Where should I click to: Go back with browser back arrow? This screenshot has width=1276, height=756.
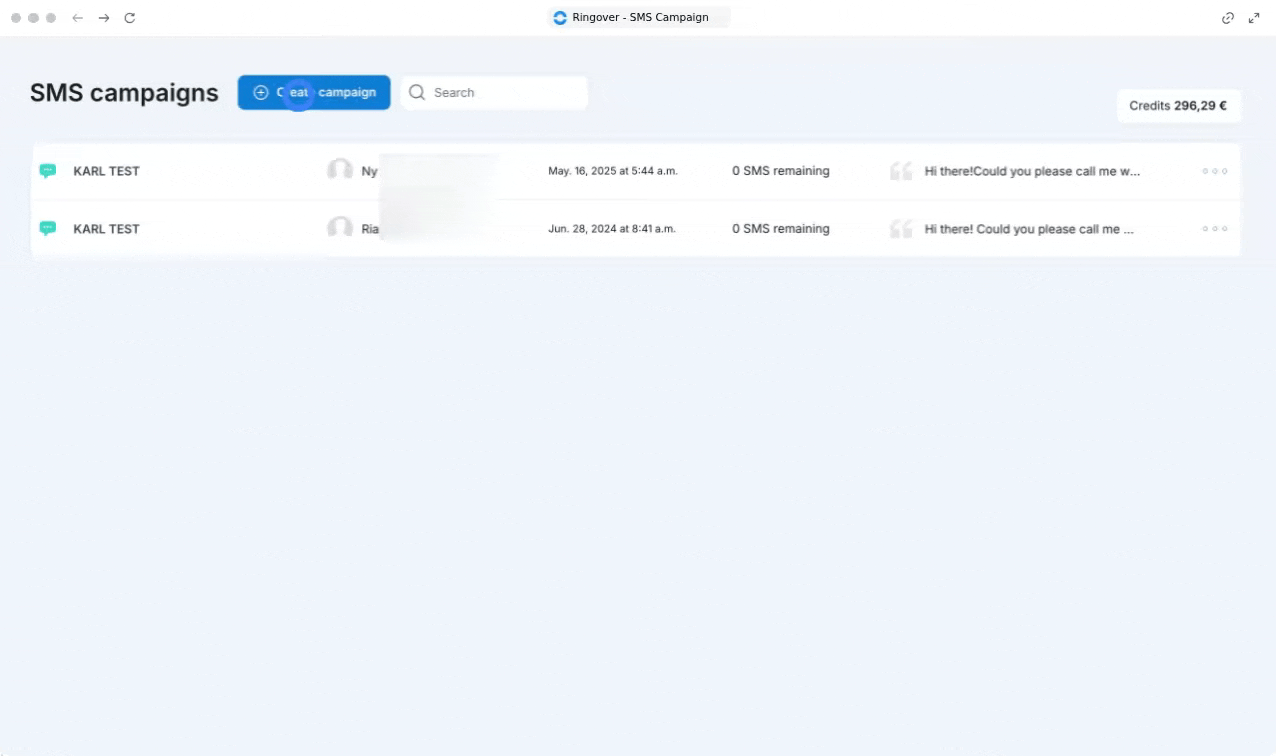pos(78,18)
